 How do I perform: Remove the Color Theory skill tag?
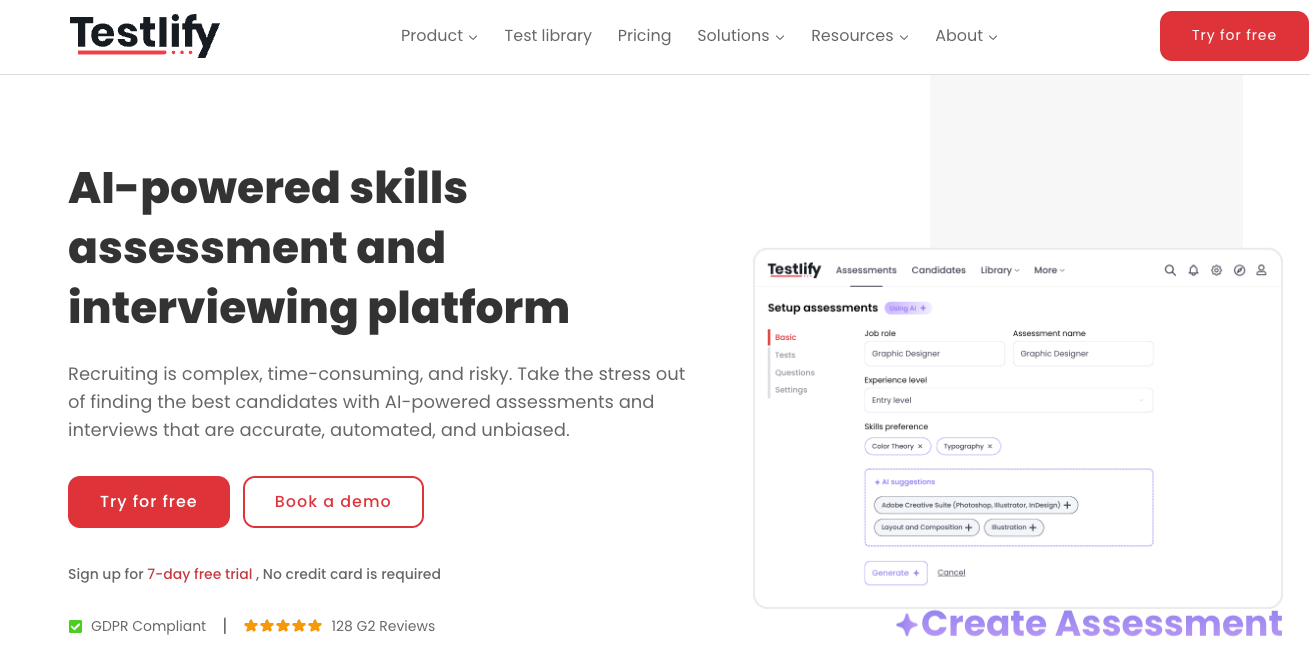click(x=920, y=446)
